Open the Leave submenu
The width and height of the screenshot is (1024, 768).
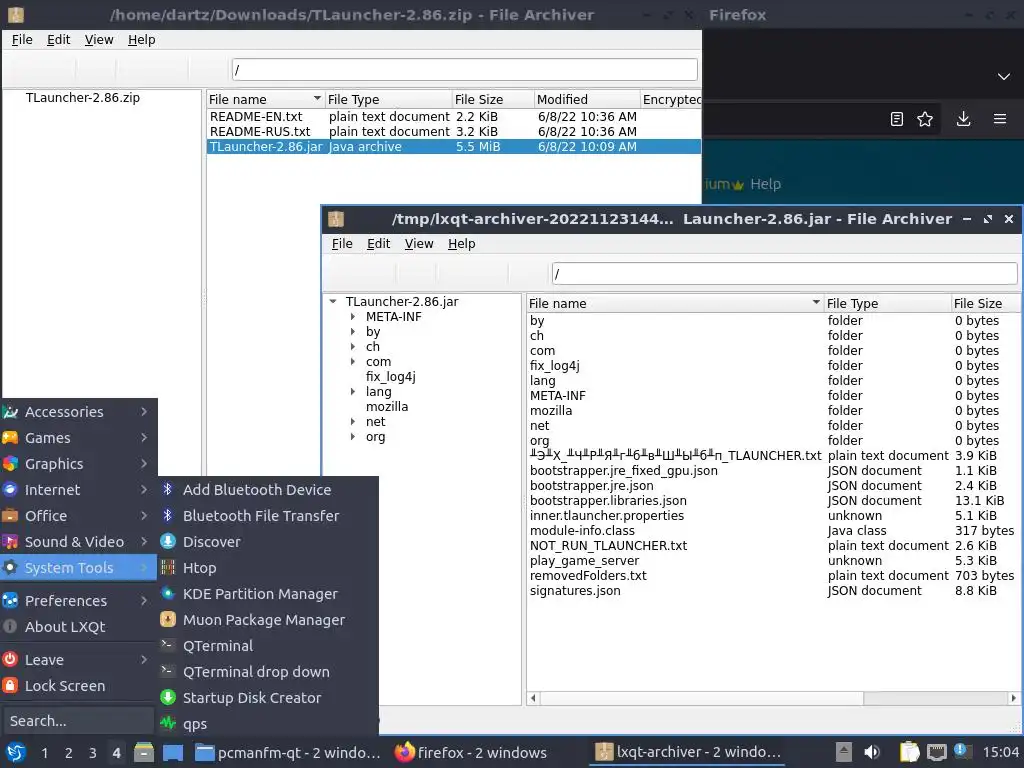[x=79, y=660]
